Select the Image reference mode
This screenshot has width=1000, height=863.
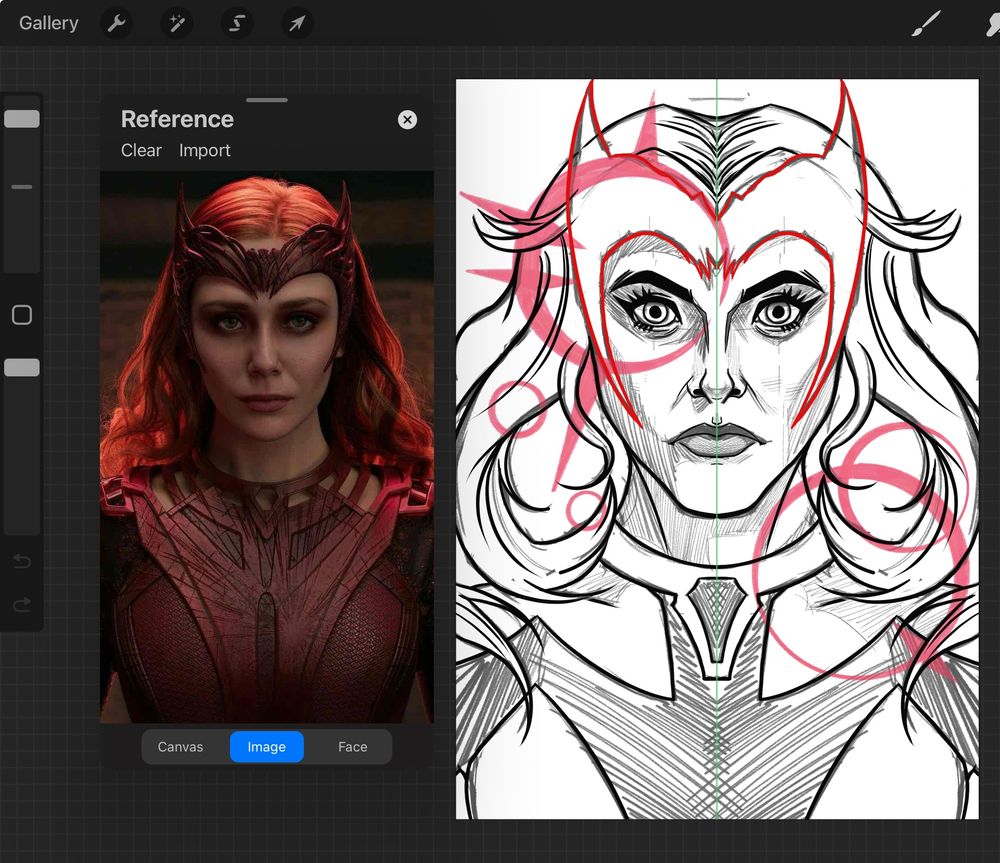click(266, 746)
